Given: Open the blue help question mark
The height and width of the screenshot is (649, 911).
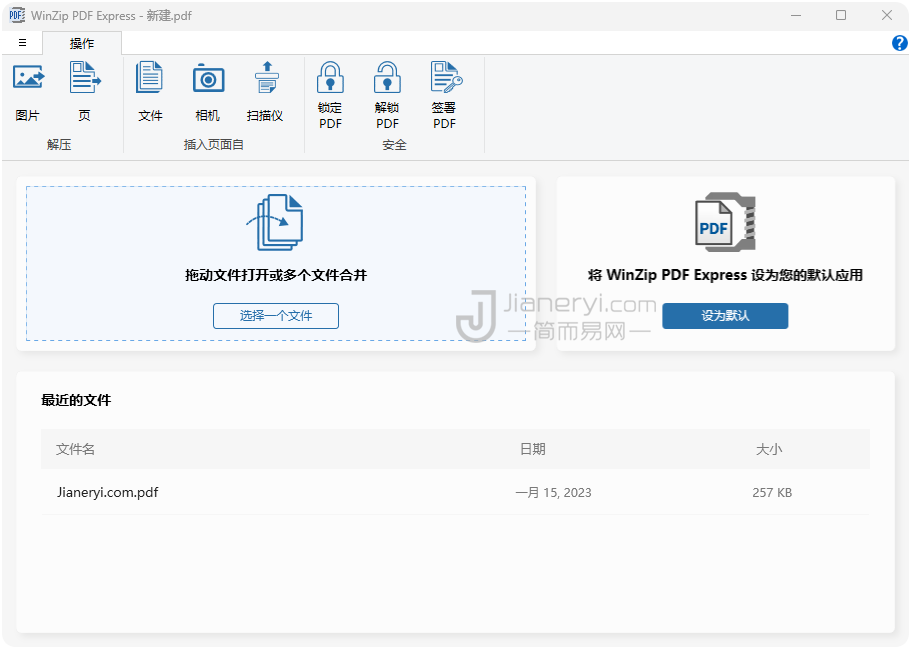Looking at the screenshot, I should [x=899, y=43].
